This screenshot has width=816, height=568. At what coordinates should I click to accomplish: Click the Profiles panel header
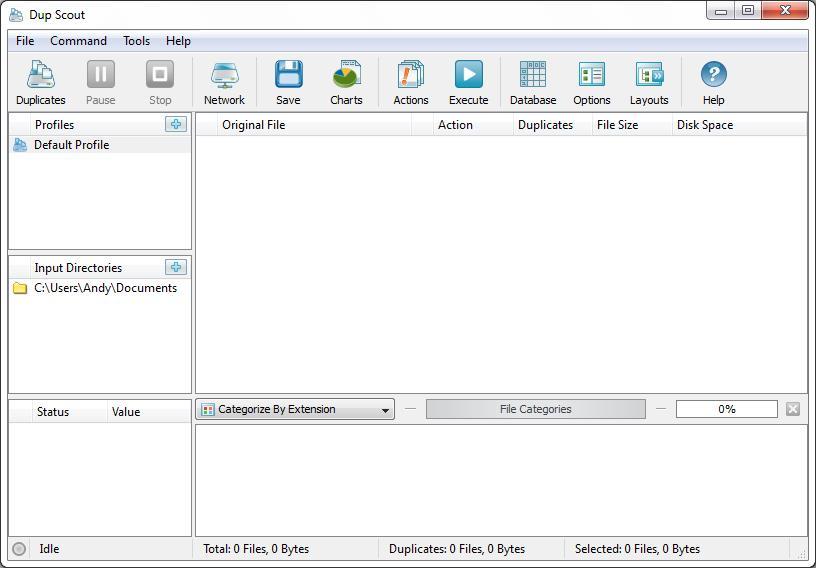coord(54,125)
